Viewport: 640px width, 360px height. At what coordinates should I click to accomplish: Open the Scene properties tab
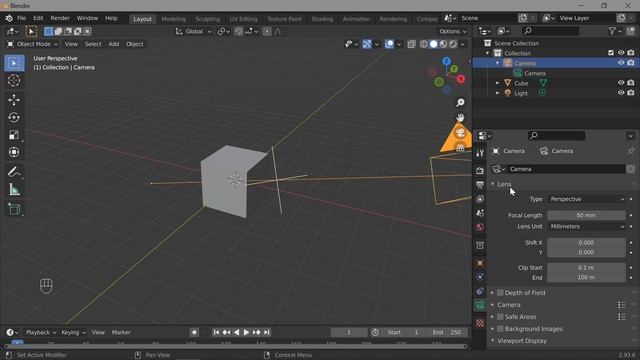tap(480, 213)
